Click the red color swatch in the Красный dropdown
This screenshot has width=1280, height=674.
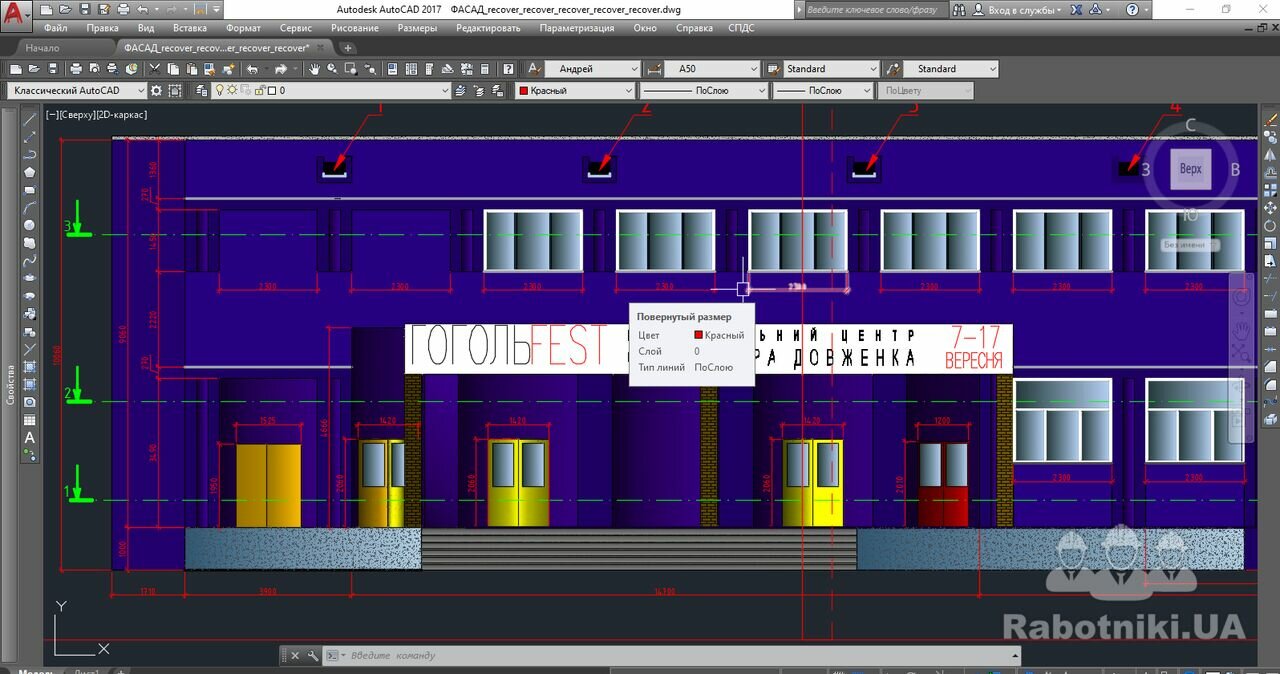point(524,90)
